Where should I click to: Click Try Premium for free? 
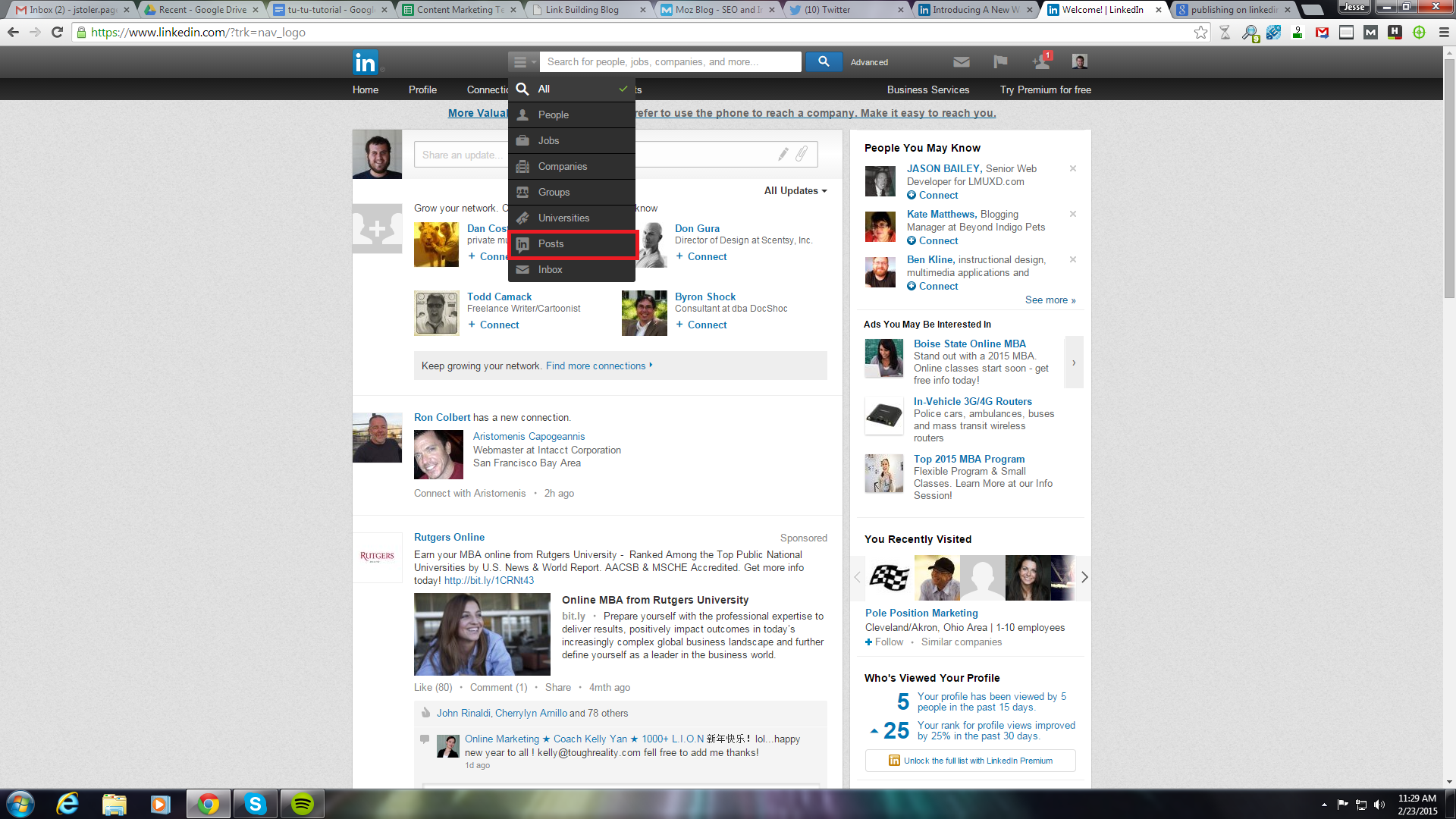point(1046,89)
